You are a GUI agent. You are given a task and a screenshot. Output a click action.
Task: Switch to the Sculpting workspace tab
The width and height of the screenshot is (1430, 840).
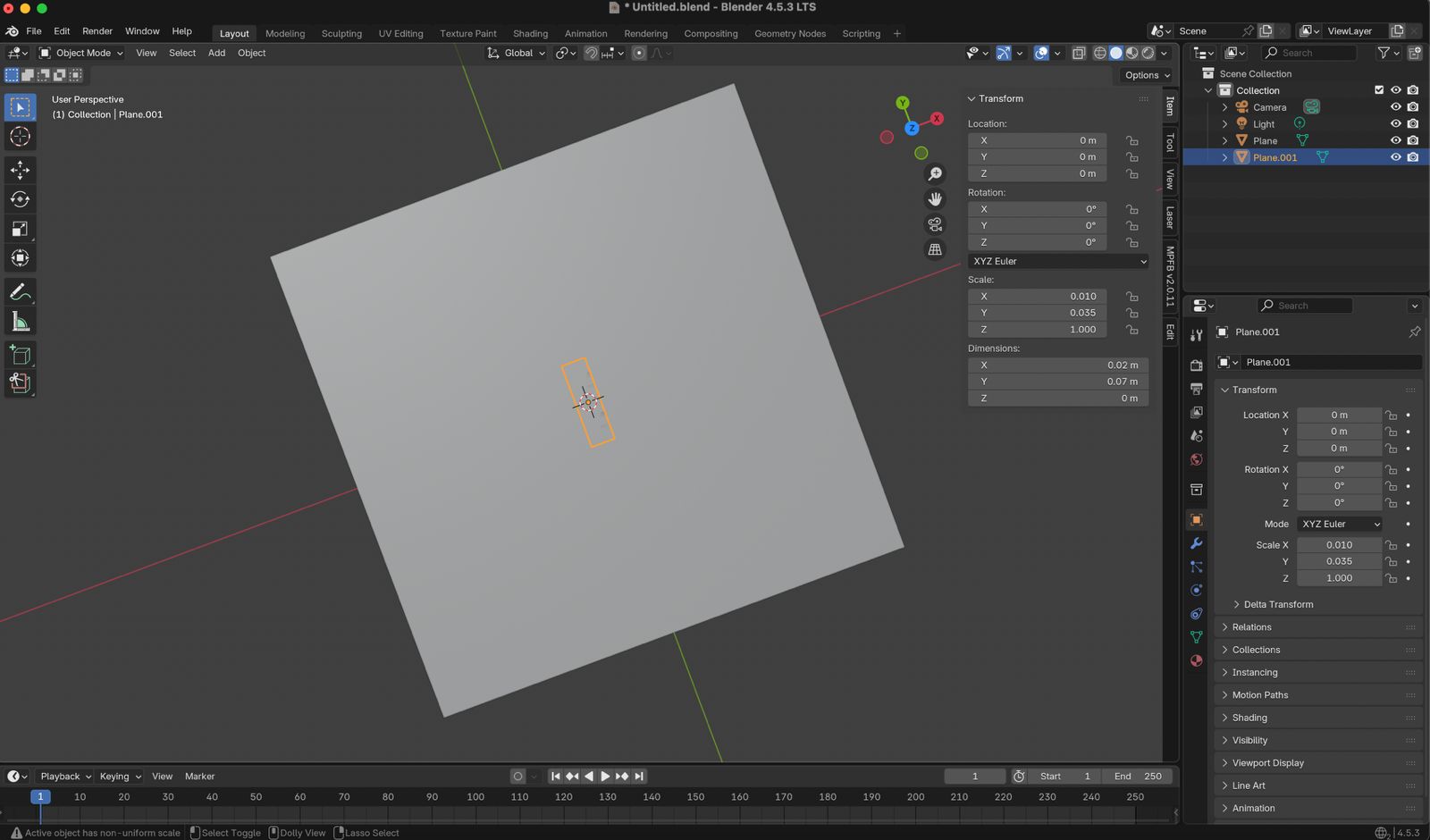(x=341, y=33)
